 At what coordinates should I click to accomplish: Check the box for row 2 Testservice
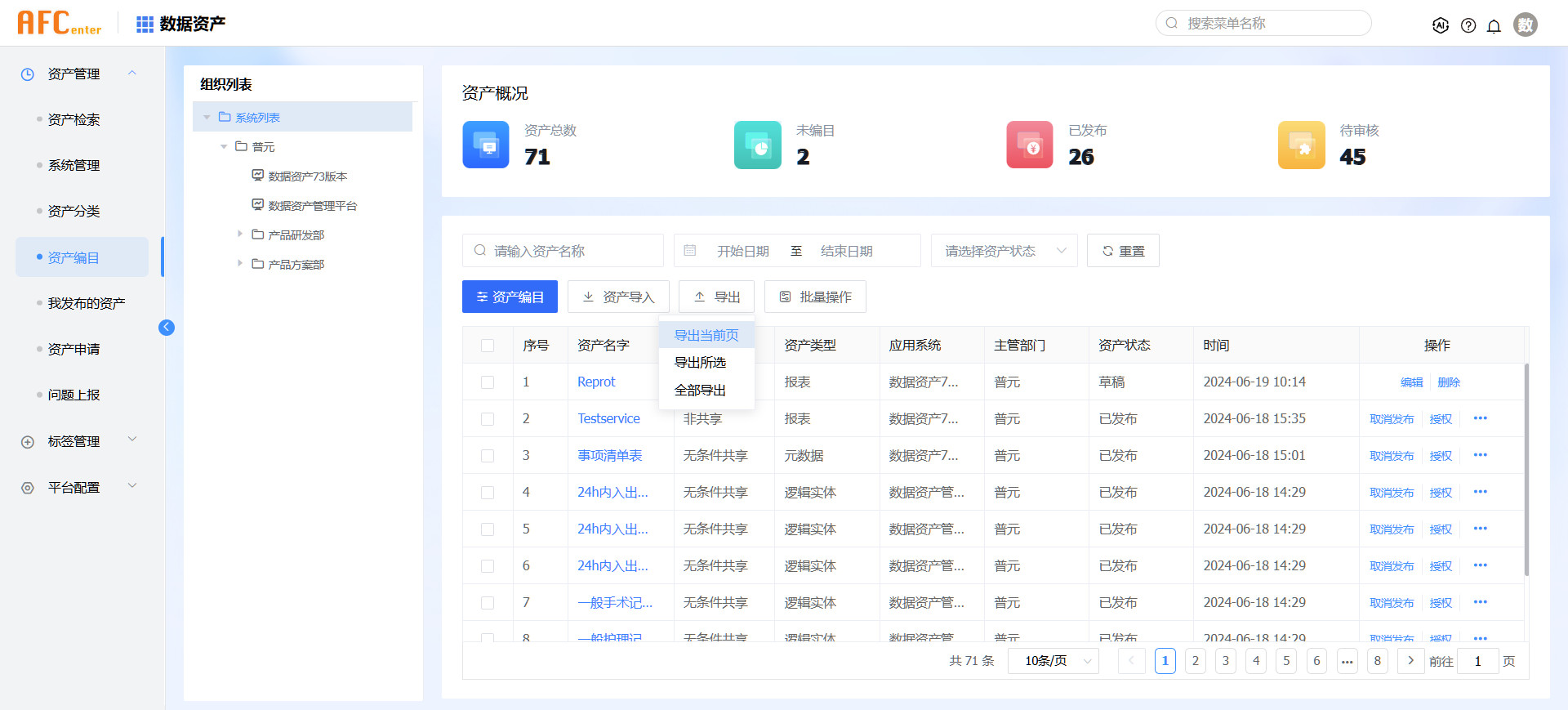[488, 419]
